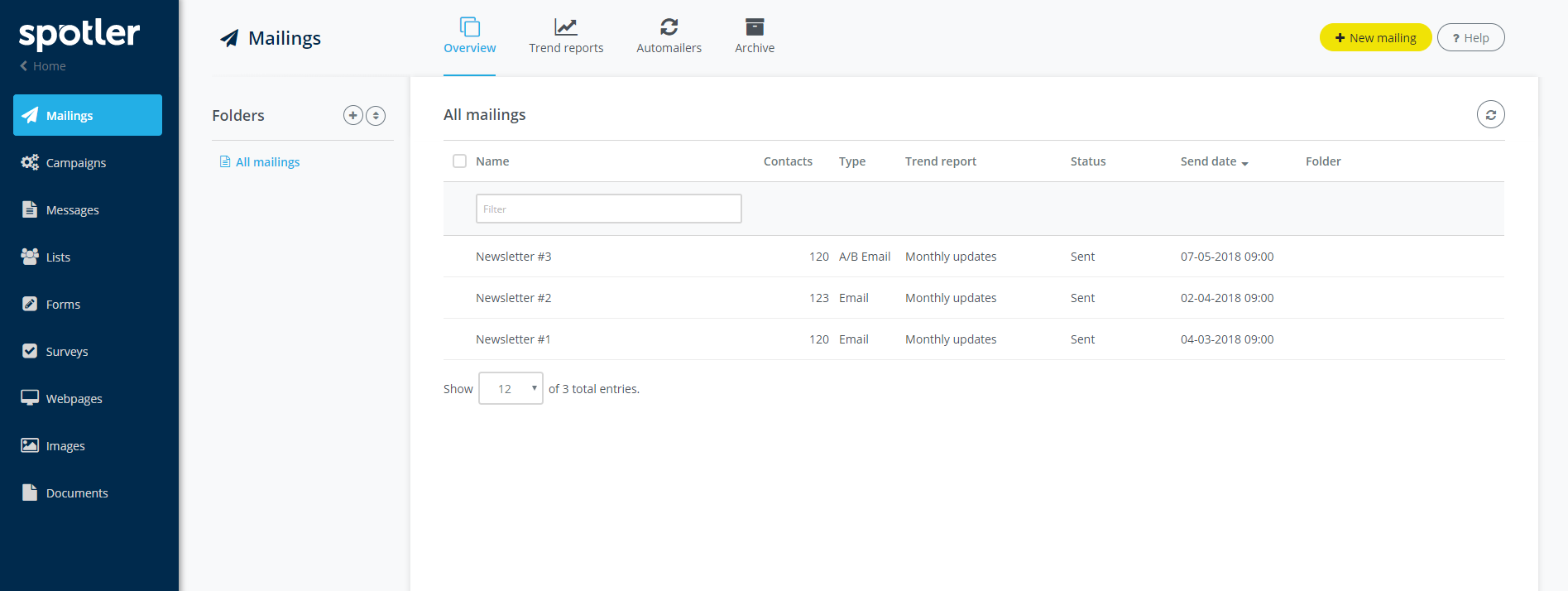Screen dimensions: 1568x591
Task: Refresh the All mailings list
Action: (1490, 115)
